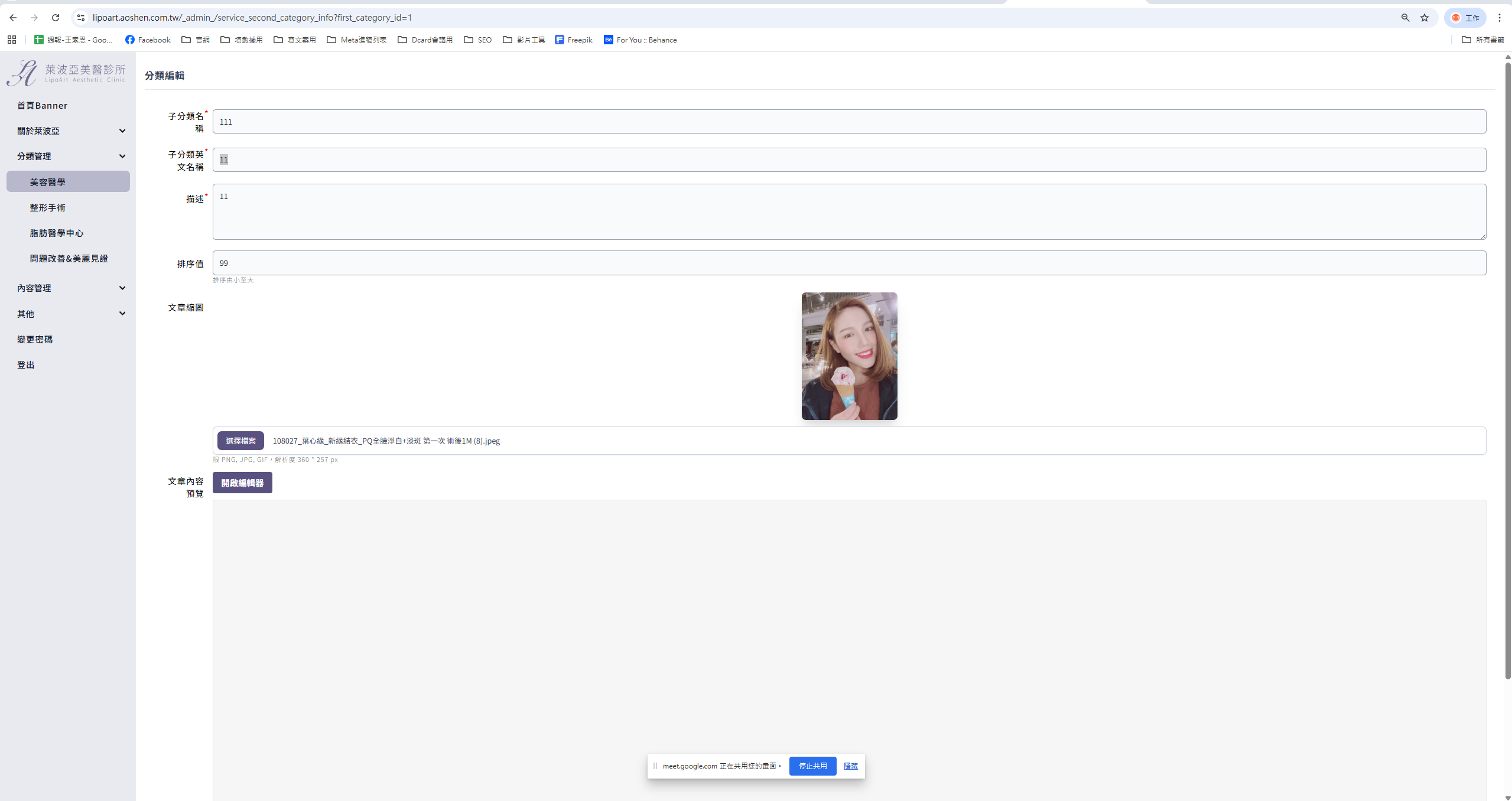The height and width of the screenshot is (801, 1512).
Task: Click 停止共用 to stop screen sharing
Action: [812, 766]
